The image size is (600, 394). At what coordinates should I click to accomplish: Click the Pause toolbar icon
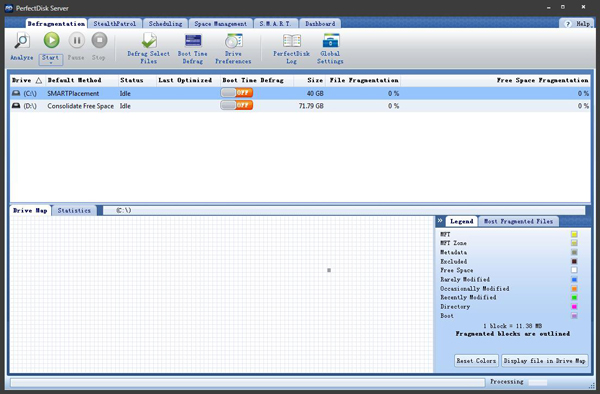tap(77, 40)
